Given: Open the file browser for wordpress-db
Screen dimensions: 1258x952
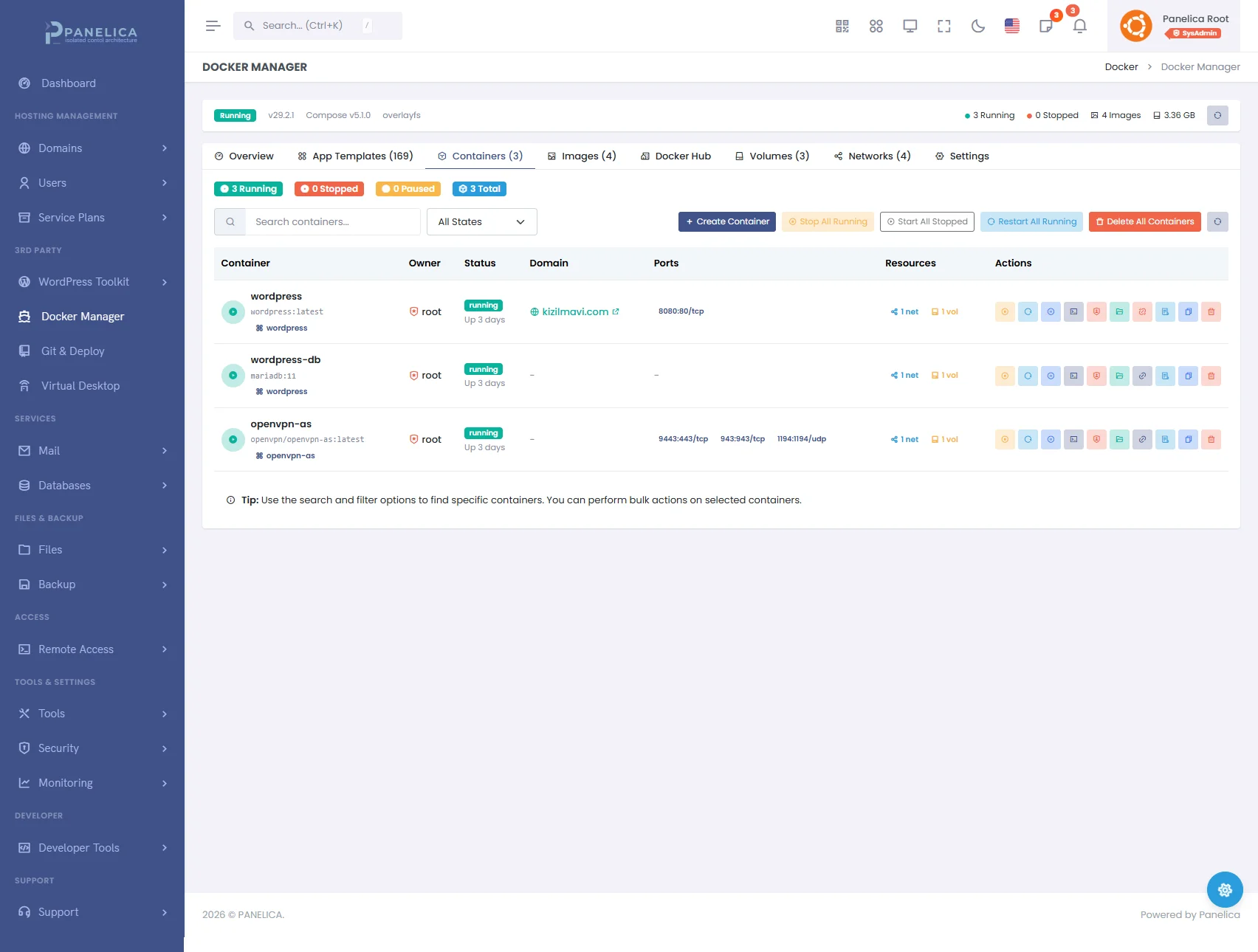Looking at the screenshot, I should (1119, 376).
